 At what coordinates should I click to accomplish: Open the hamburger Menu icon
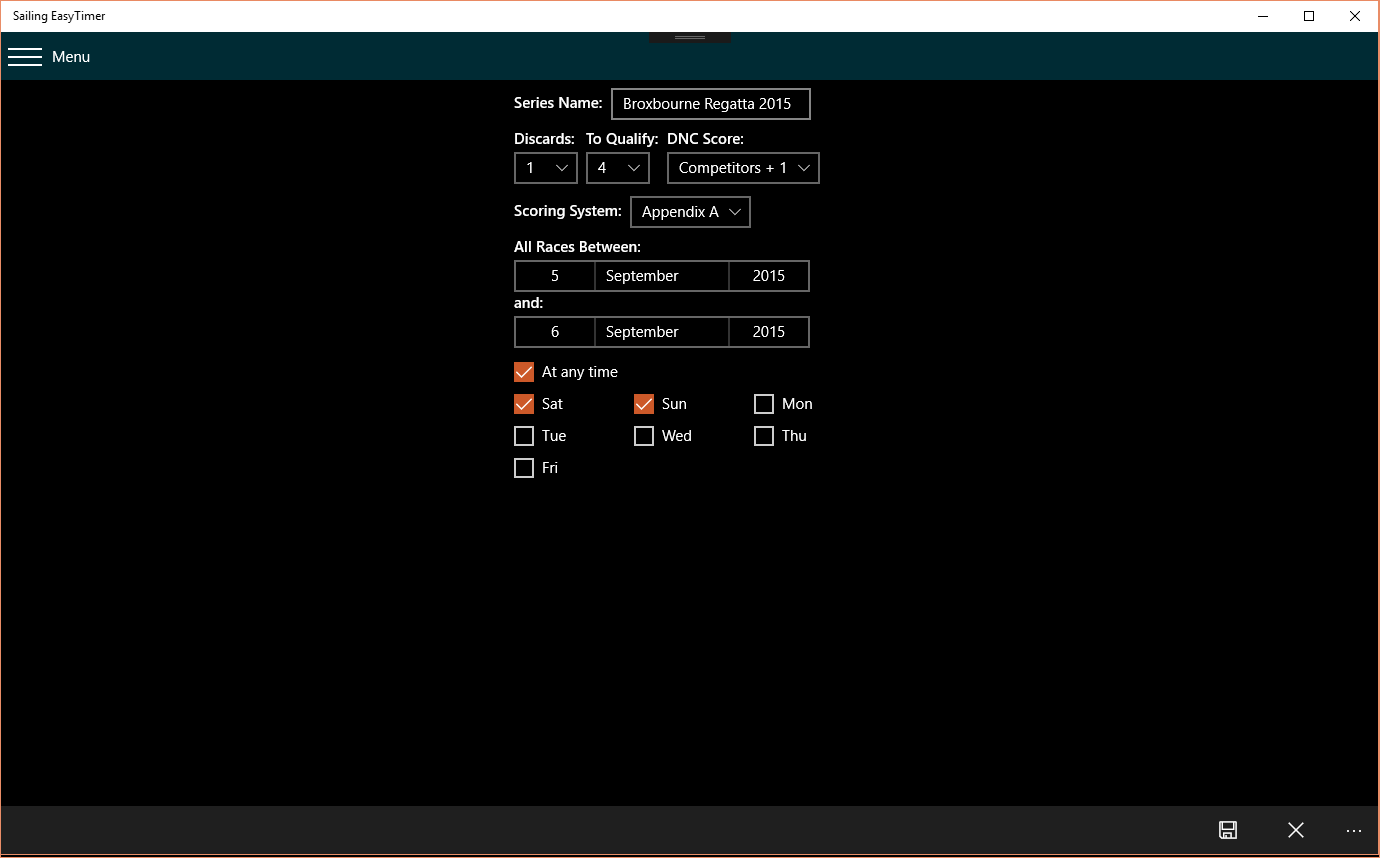(x=25, y=56)
